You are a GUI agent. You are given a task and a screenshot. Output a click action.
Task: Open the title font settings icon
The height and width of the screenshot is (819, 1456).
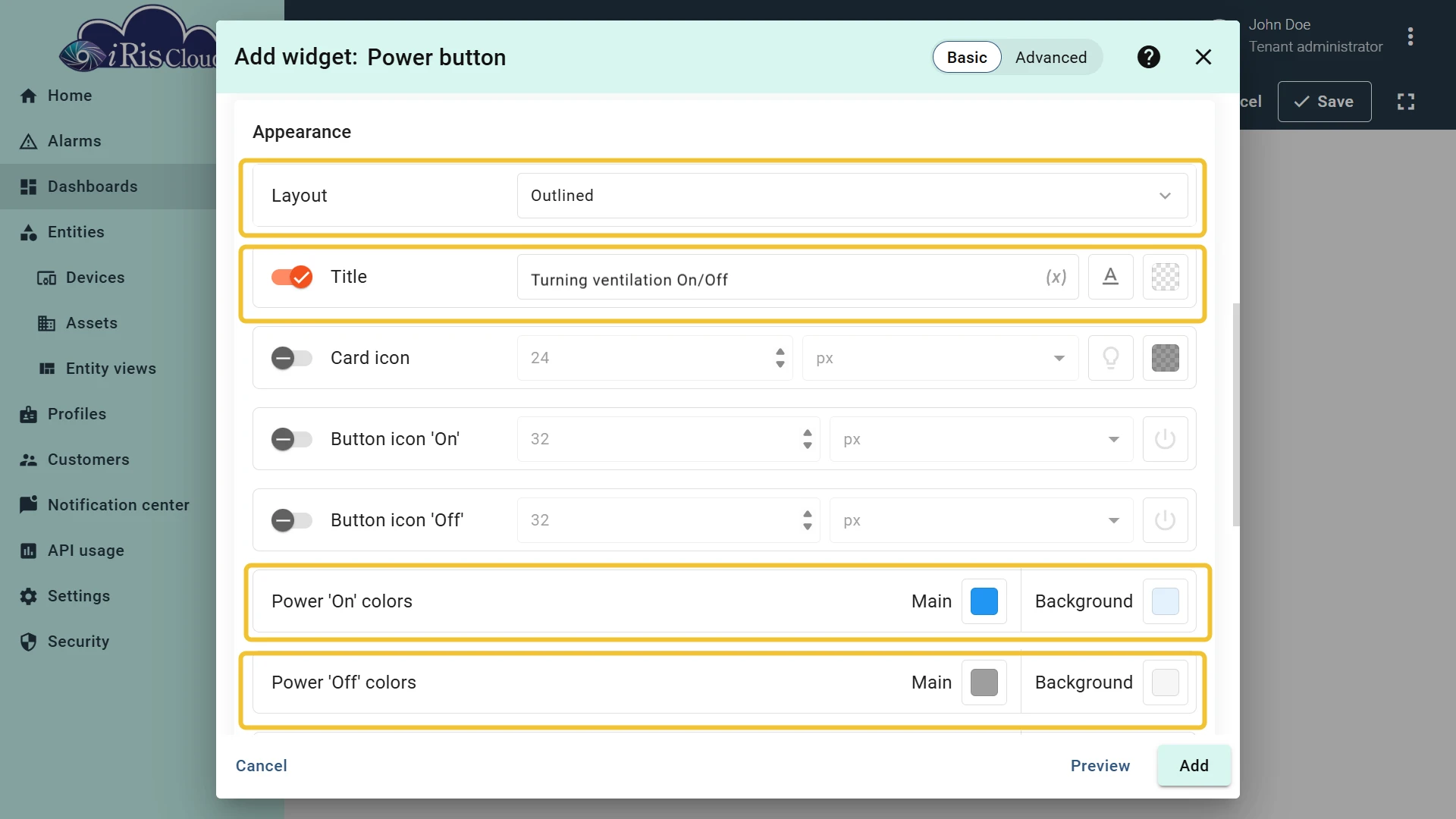(1110, 277)
